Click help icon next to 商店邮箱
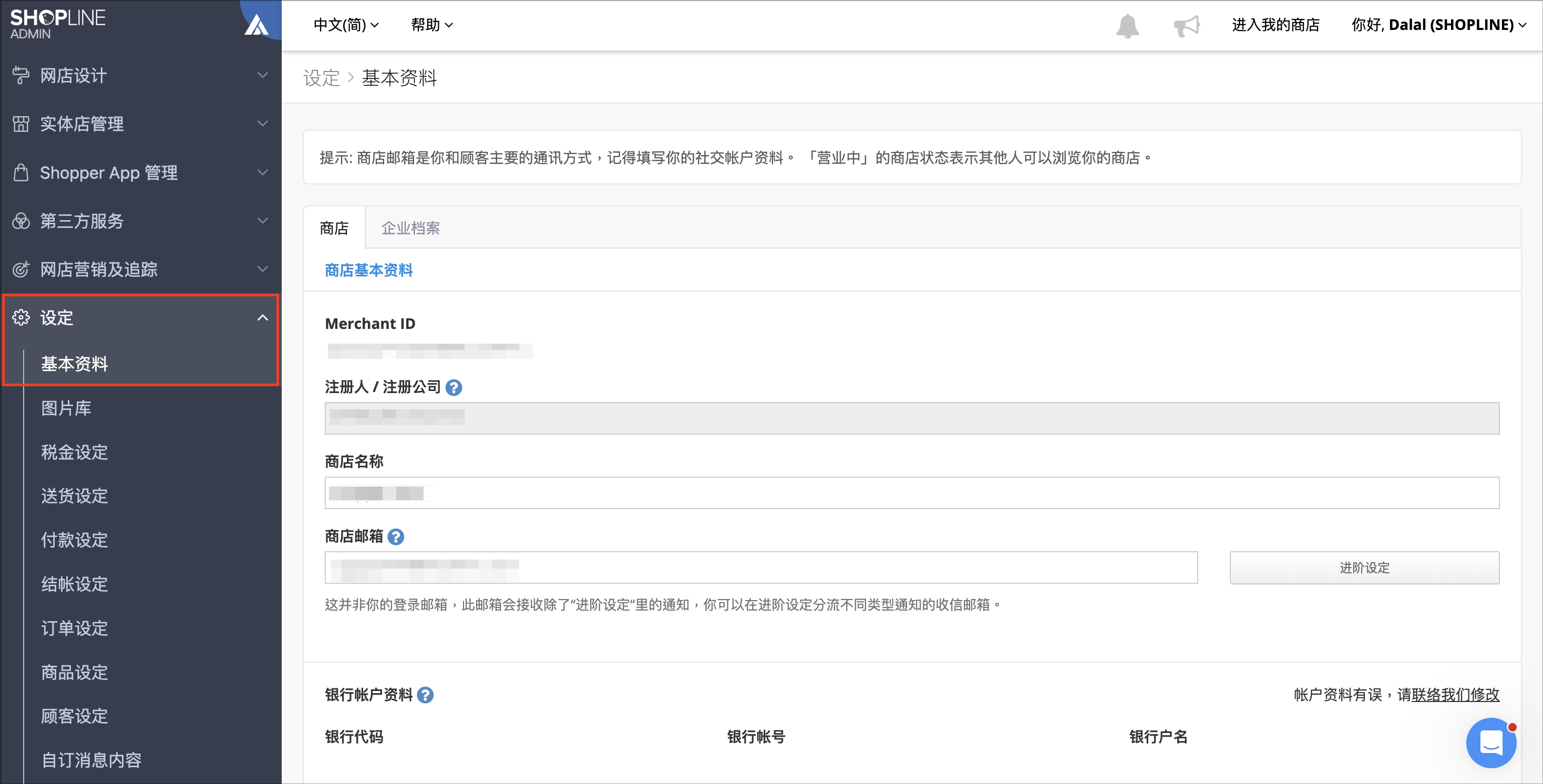Viewport: 1543px width, 784px height. (395, 537)
